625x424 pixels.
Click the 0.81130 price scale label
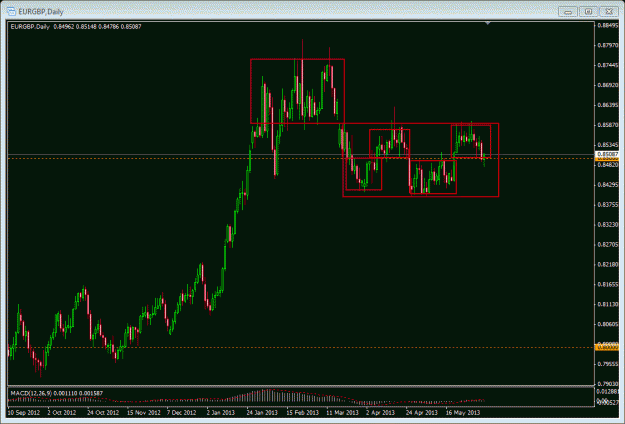[x=607, y=304]
